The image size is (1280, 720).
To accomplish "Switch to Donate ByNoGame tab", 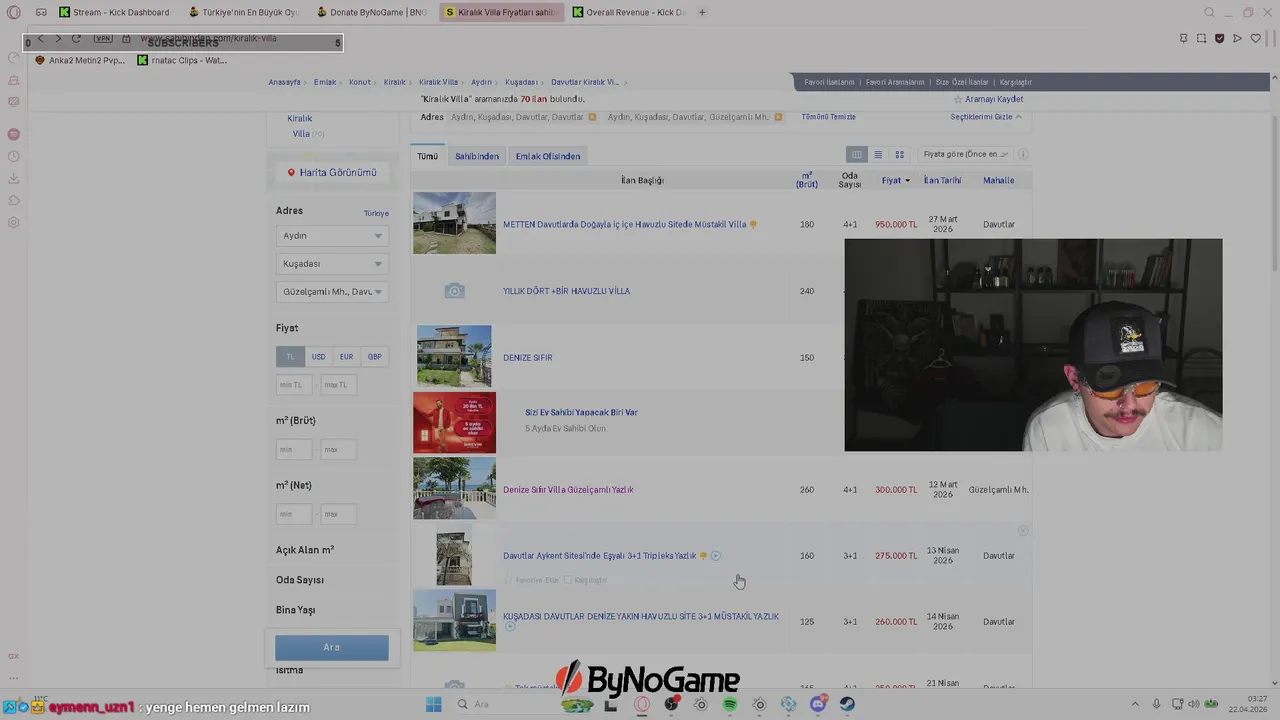I will (372, 12).
